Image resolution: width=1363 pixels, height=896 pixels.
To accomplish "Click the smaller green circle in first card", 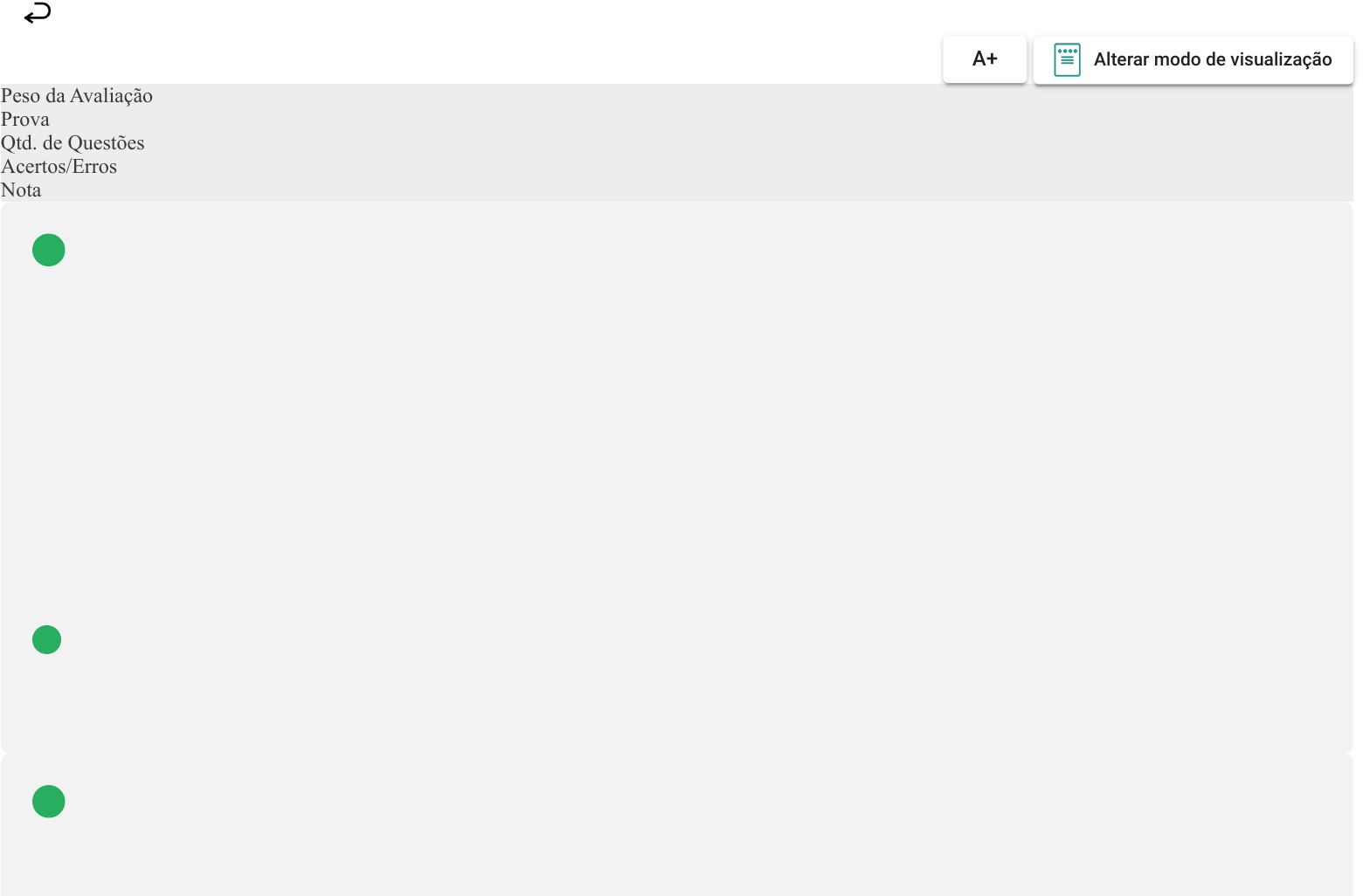I will tap(47, 639).
